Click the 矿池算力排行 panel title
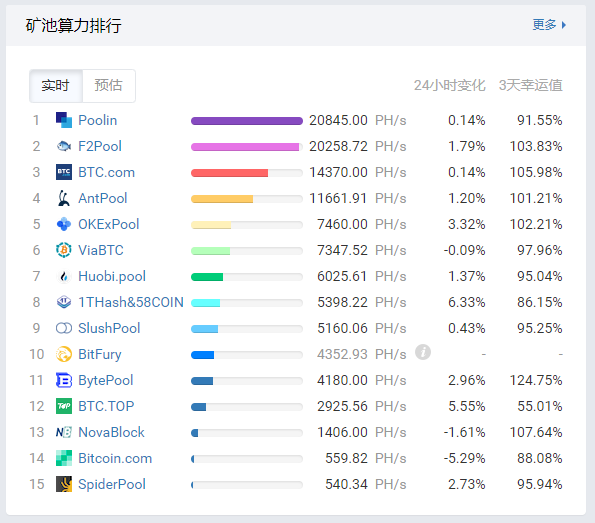Image resolution: width=595 pixels, height=523 pixels. pos(73,25)
